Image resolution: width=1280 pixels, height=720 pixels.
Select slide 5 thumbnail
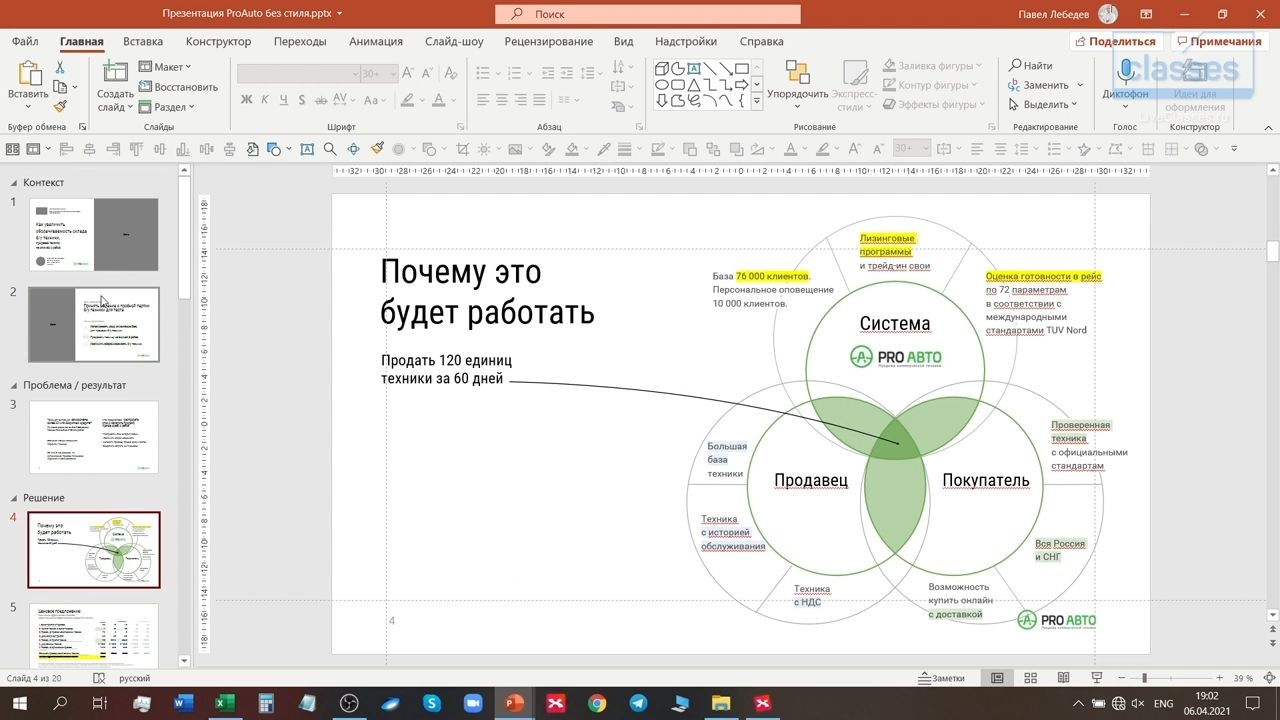tap(93, 637)
